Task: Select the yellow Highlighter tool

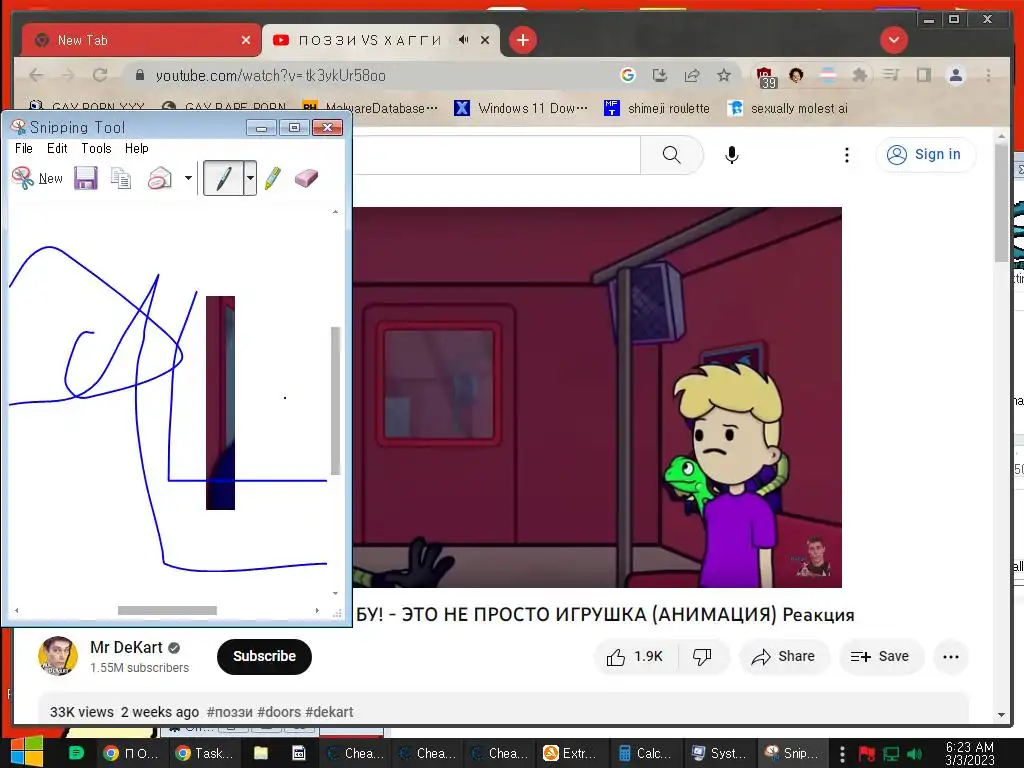Action: point(273,178)
